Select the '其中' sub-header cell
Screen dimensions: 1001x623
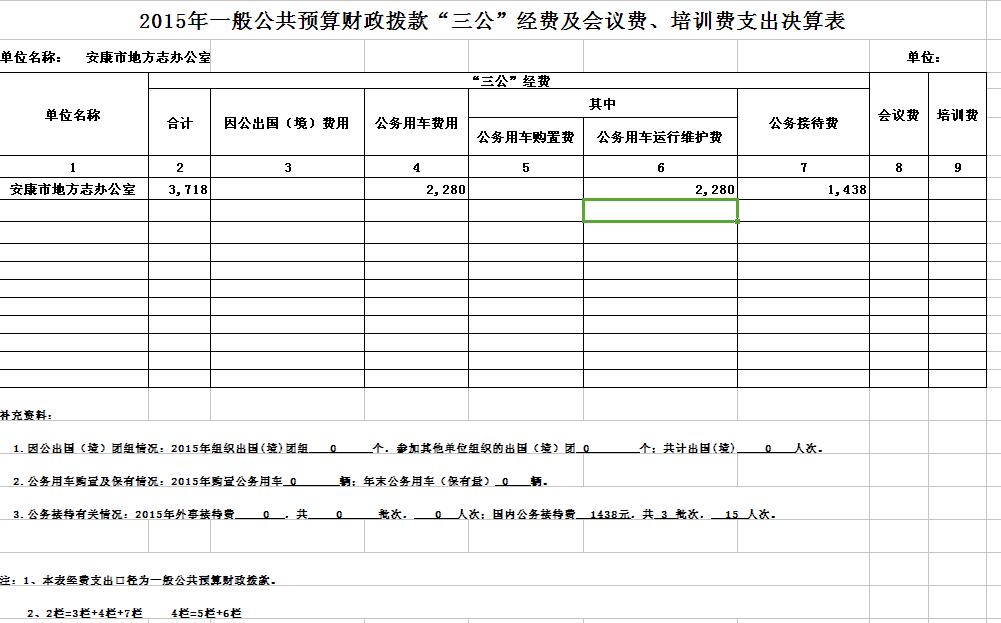[x=603, y=103]
